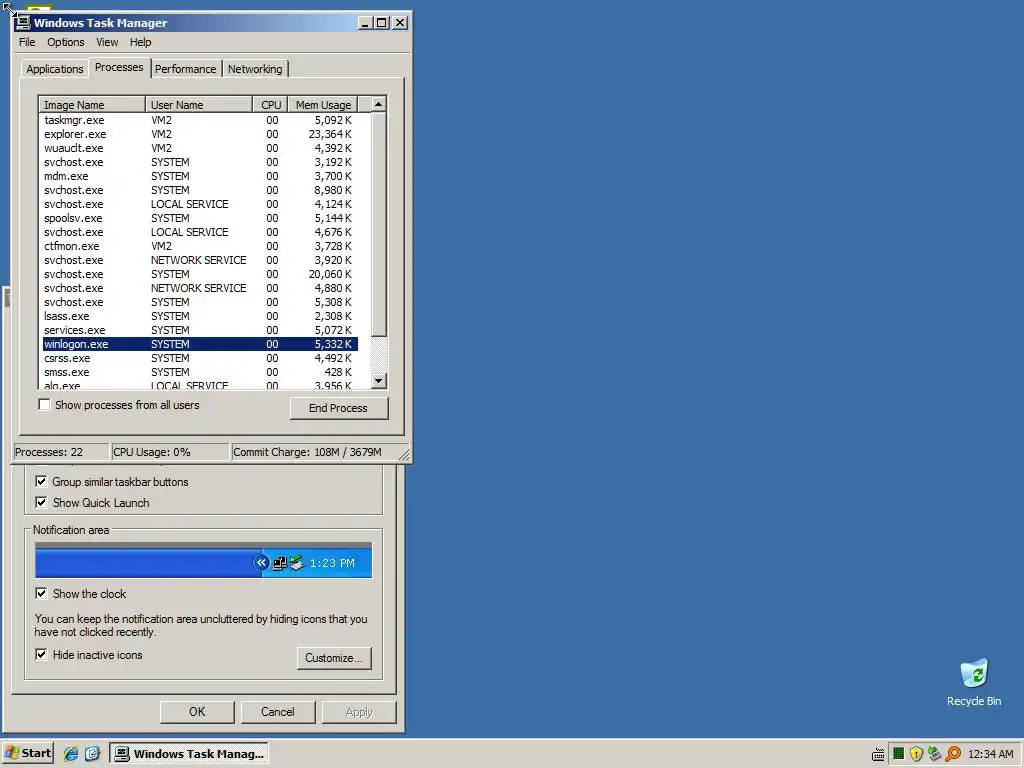This screenshot has width=1024, height=768.
Task: Click the Show Desktop Quick Launch icon
Action: click(x=92, y=753)
